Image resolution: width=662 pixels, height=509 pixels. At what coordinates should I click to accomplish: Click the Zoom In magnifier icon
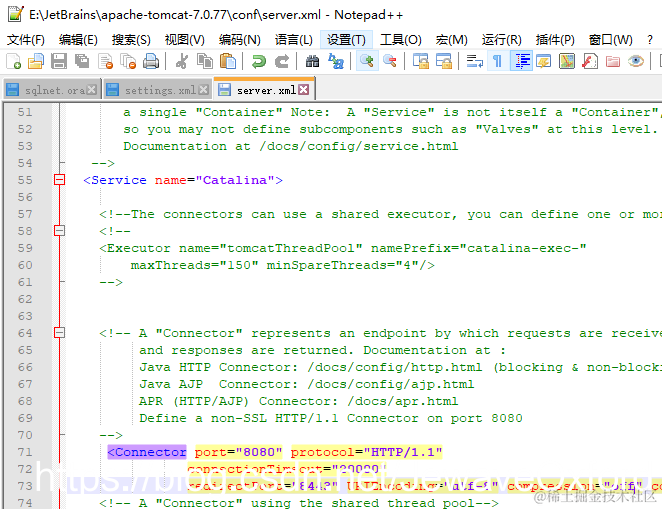366,62
